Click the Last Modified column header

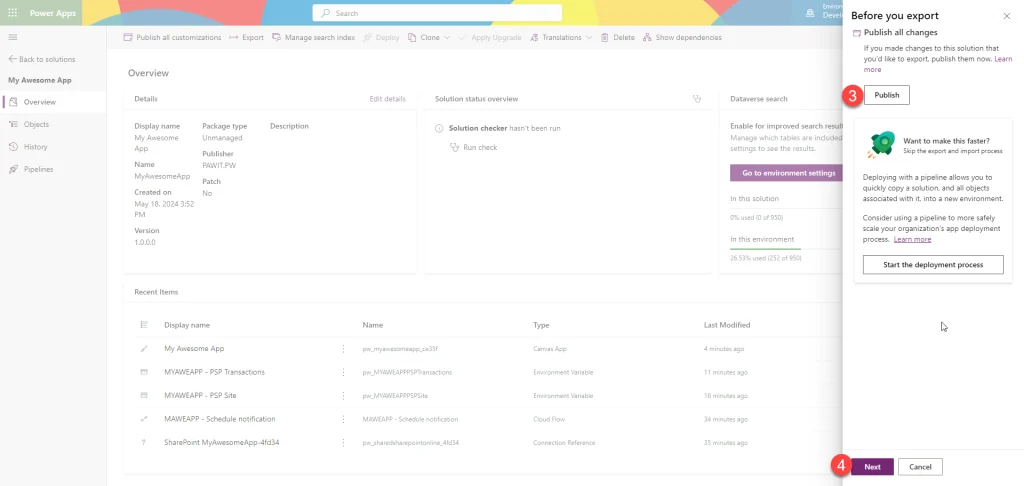pyautogui.click(x=727, y=325)
